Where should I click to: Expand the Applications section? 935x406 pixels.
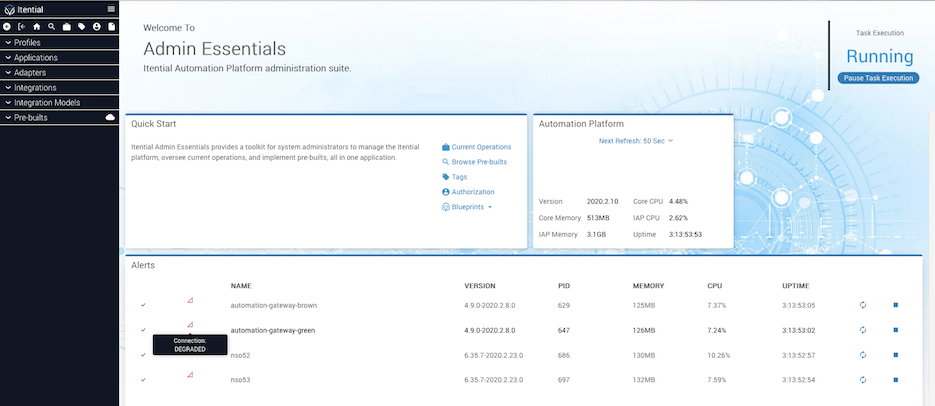[x=59, y=58]
